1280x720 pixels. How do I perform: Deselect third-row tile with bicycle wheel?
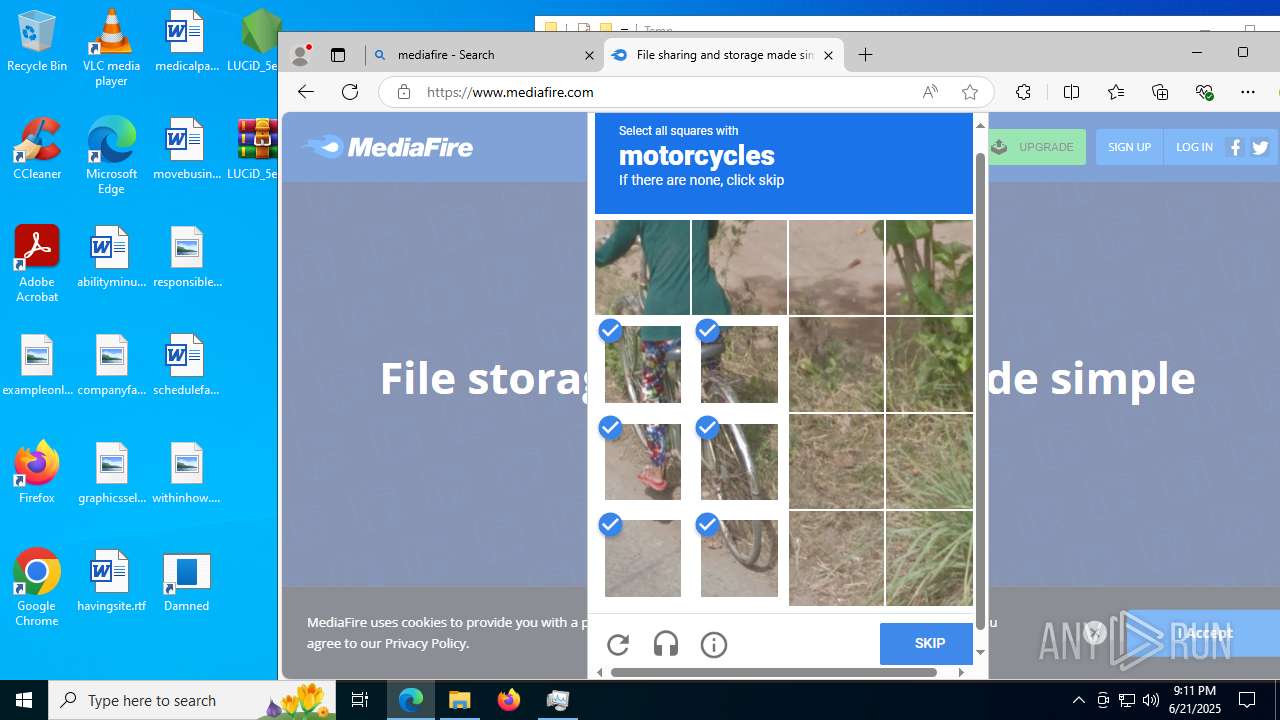(739, 461)
